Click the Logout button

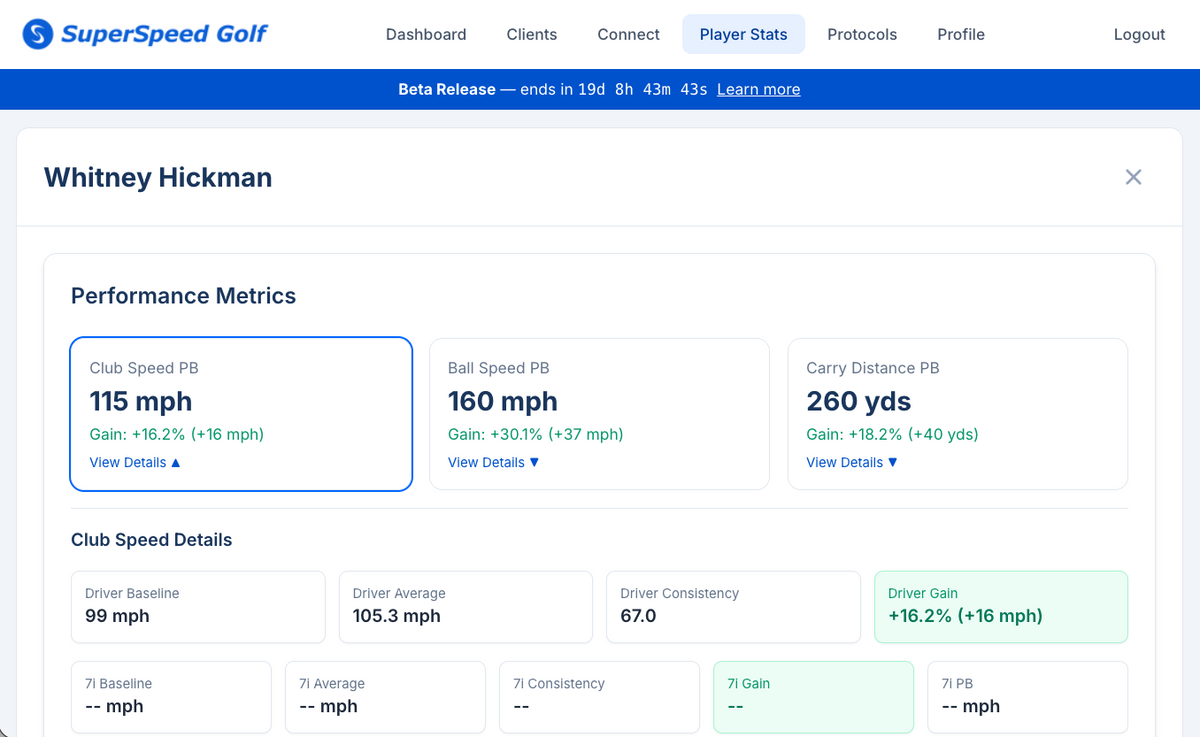pos(1138,34)
